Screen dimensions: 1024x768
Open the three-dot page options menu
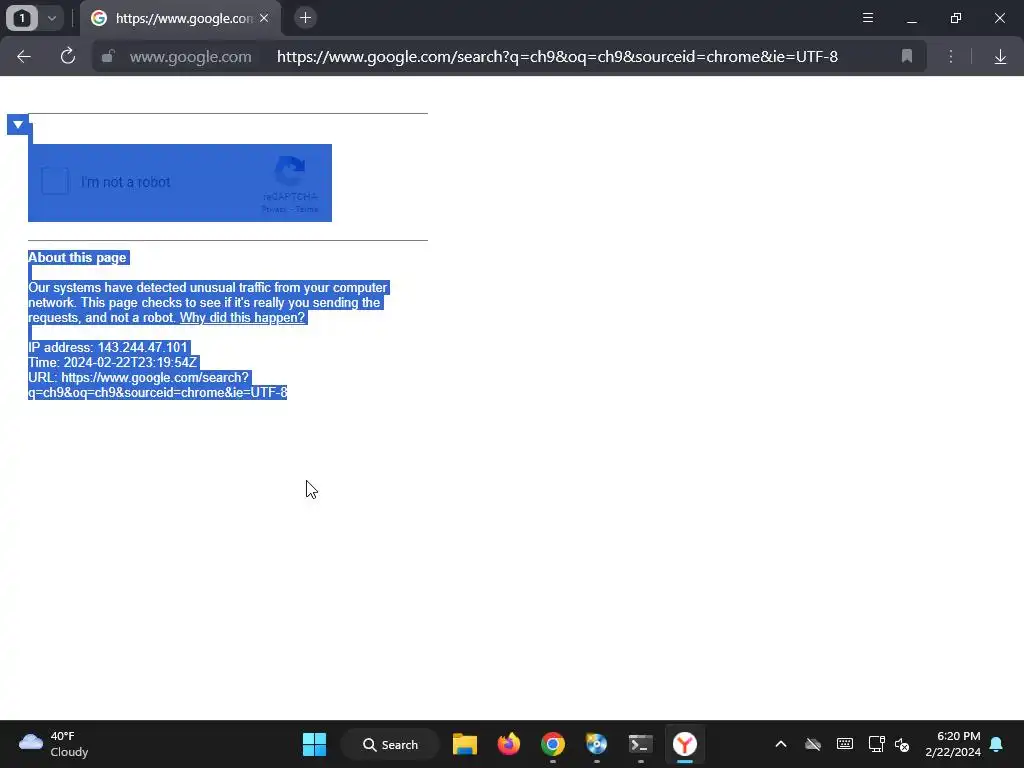pos(951,57)
